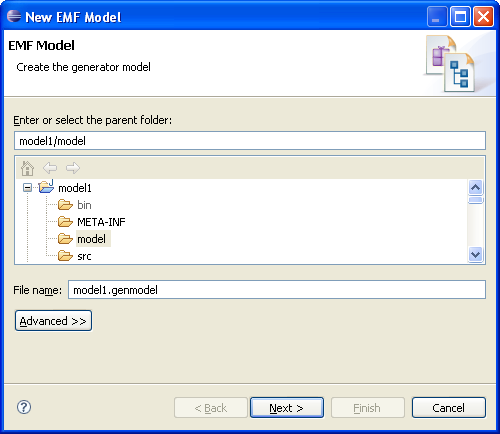500x434 pixels.
Task: Click the Home navigation icon
Action: click(x=27, y=168)
